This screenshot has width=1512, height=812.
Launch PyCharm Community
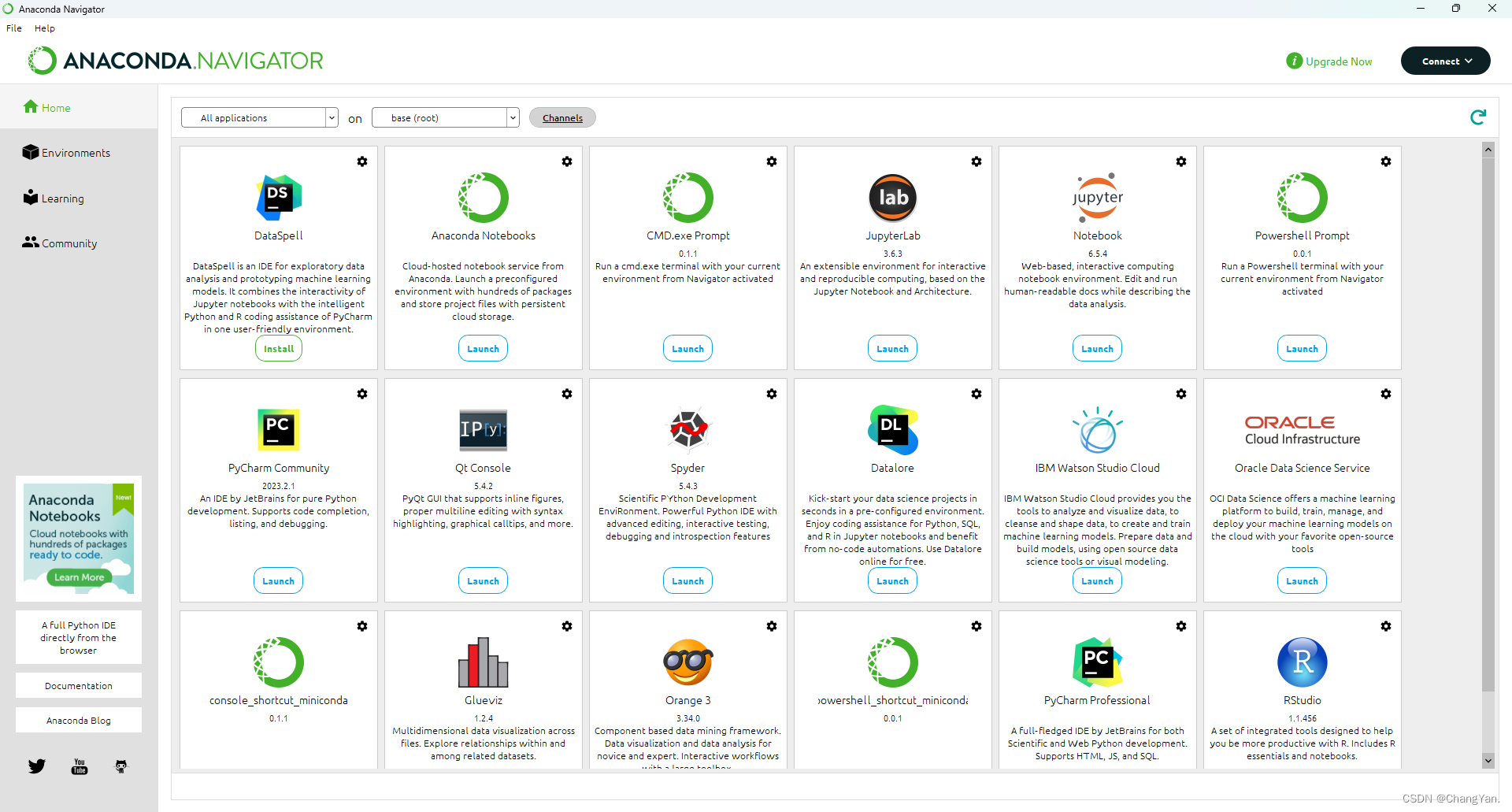click(279, 581)
